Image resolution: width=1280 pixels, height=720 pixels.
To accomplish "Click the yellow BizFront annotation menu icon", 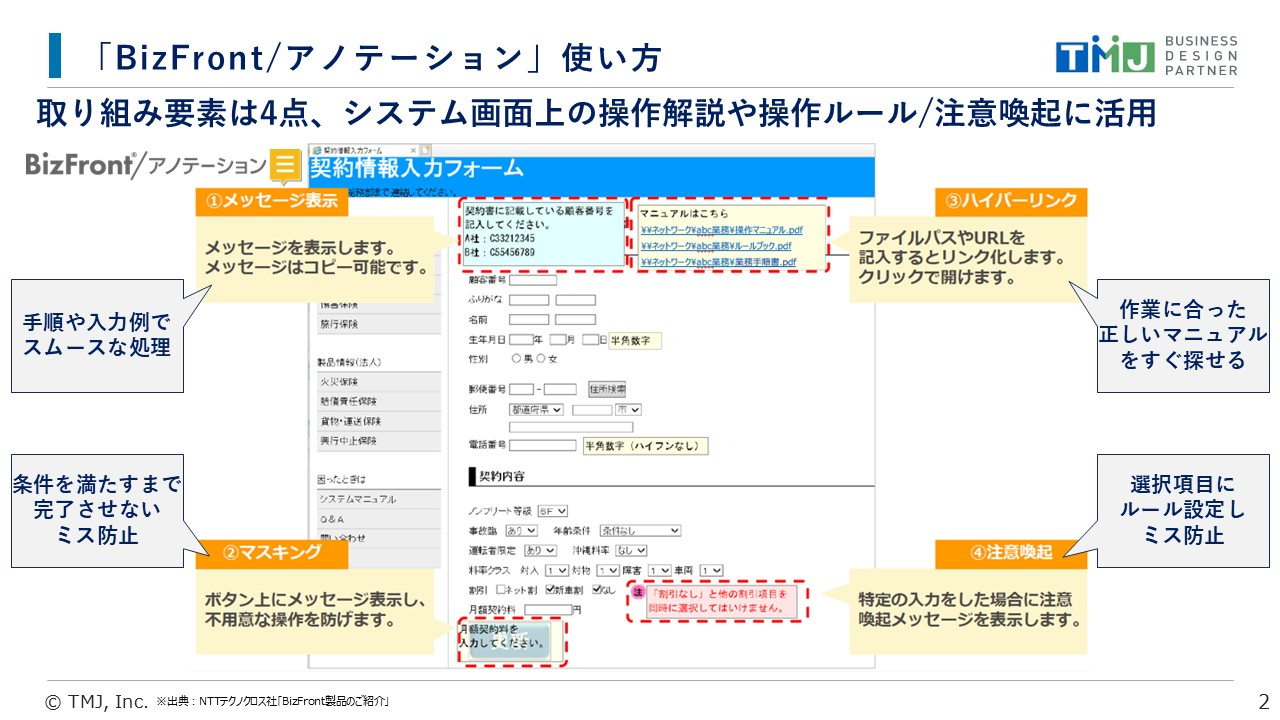I will [x=285, y=165].
